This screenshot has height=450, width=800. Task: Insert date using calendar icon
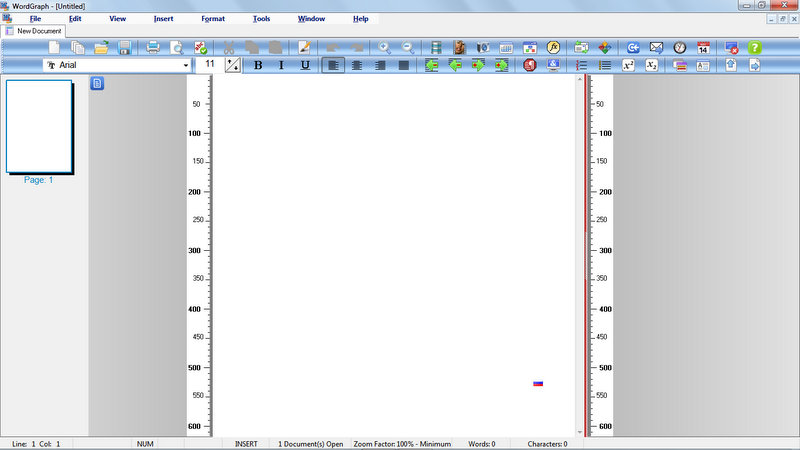[703, 47]
